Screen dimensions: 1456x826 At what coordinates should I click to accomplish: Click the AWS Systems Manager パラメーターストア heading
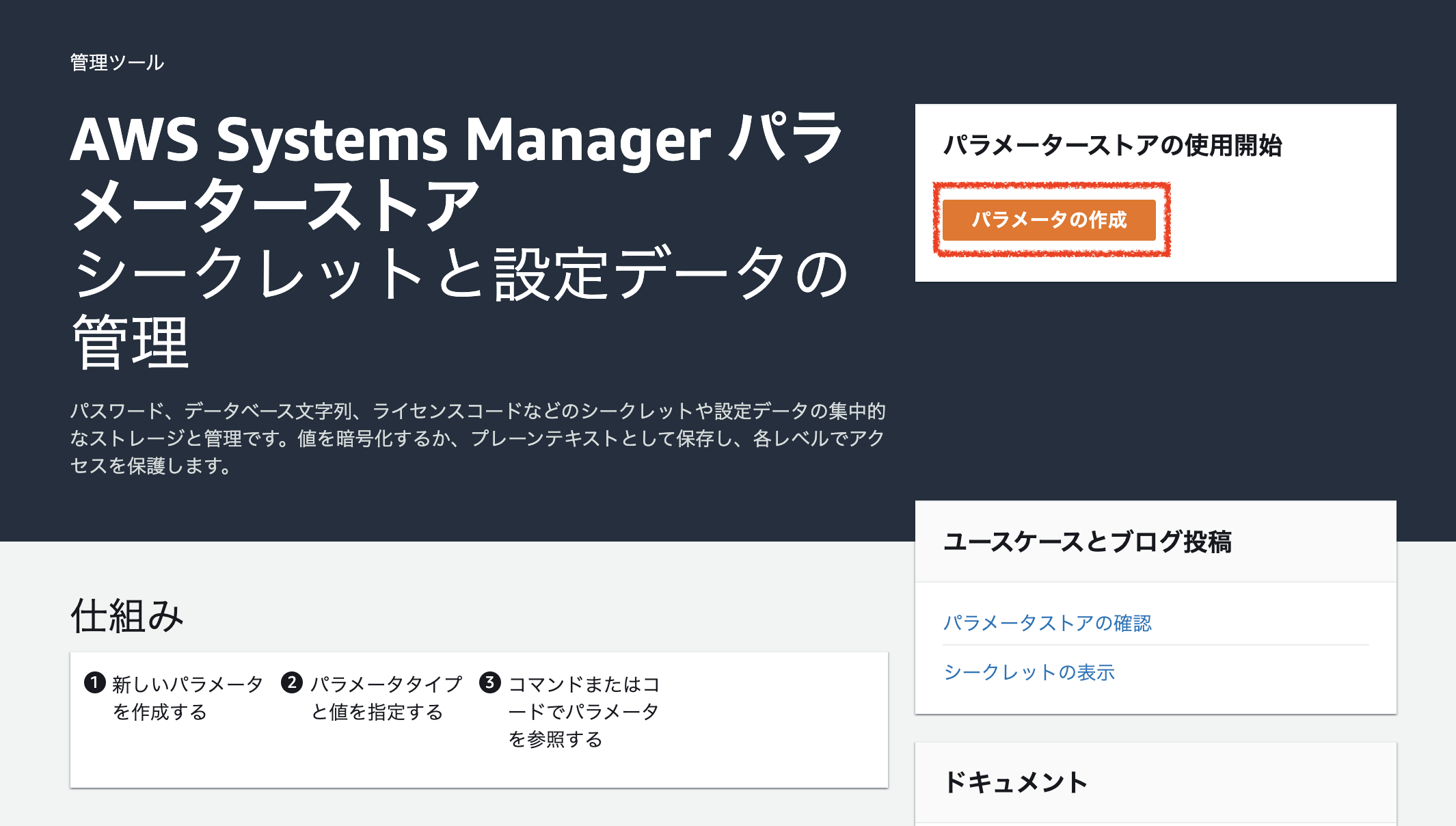[457, 171]
